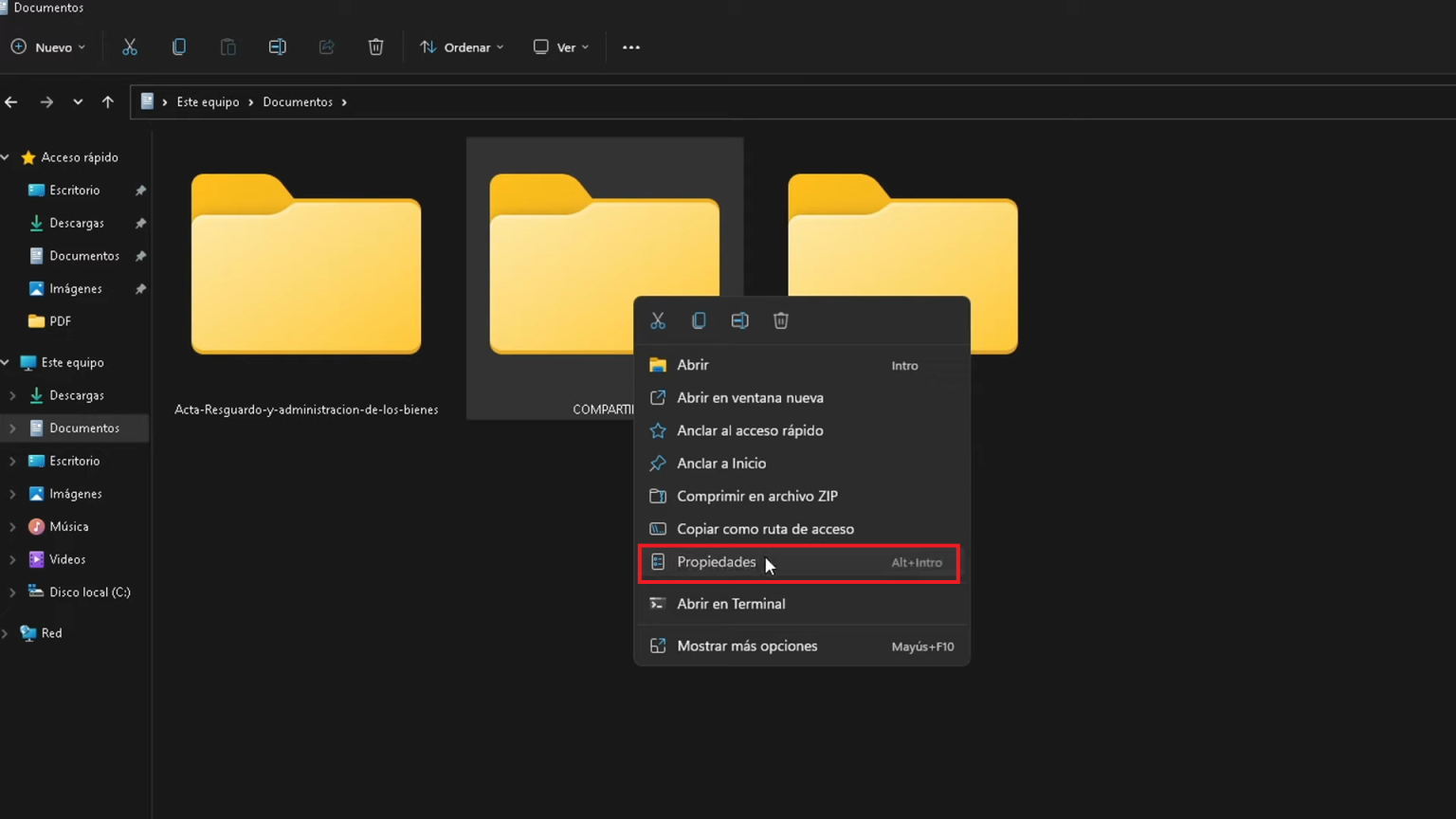Select Red network in navigation pane

coord(52,633)
